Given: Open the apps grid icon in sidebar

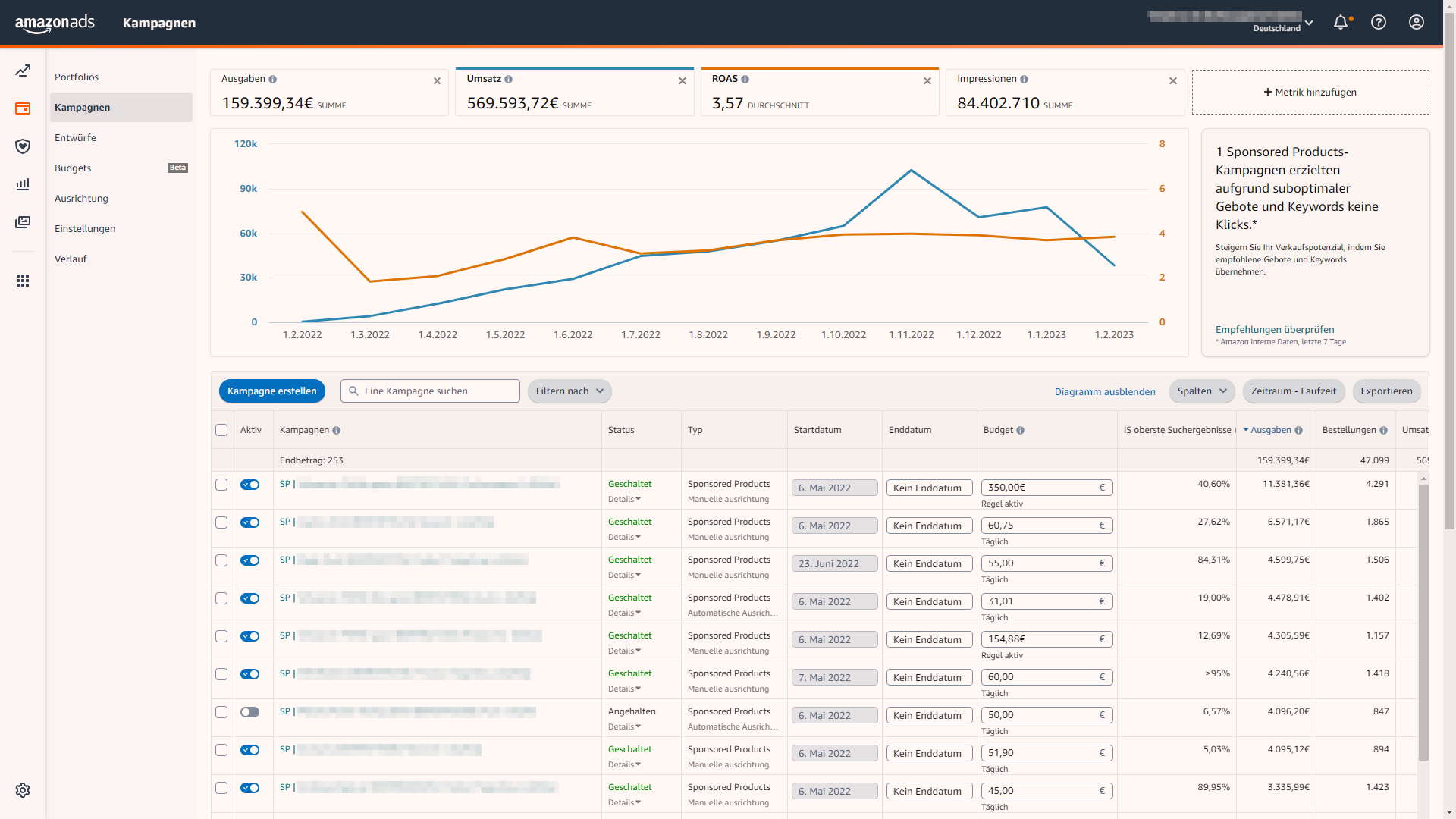Looking at the screenshot, I should tap(23, 281).
